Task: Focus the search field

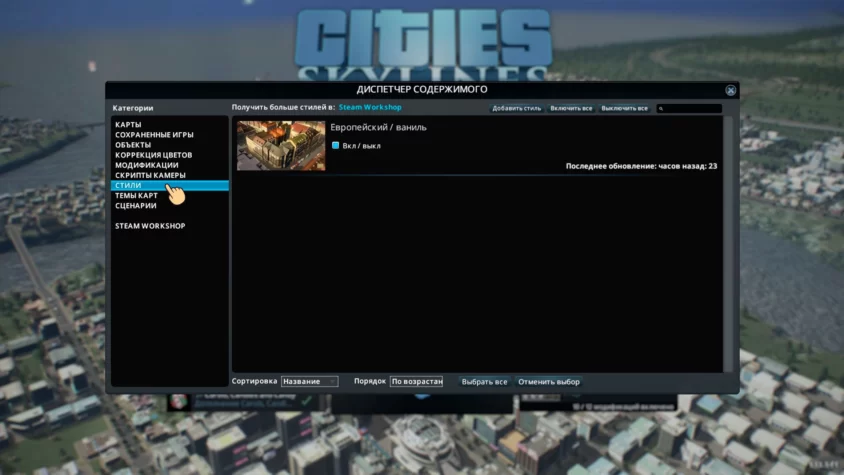Action: coord(689,108)
